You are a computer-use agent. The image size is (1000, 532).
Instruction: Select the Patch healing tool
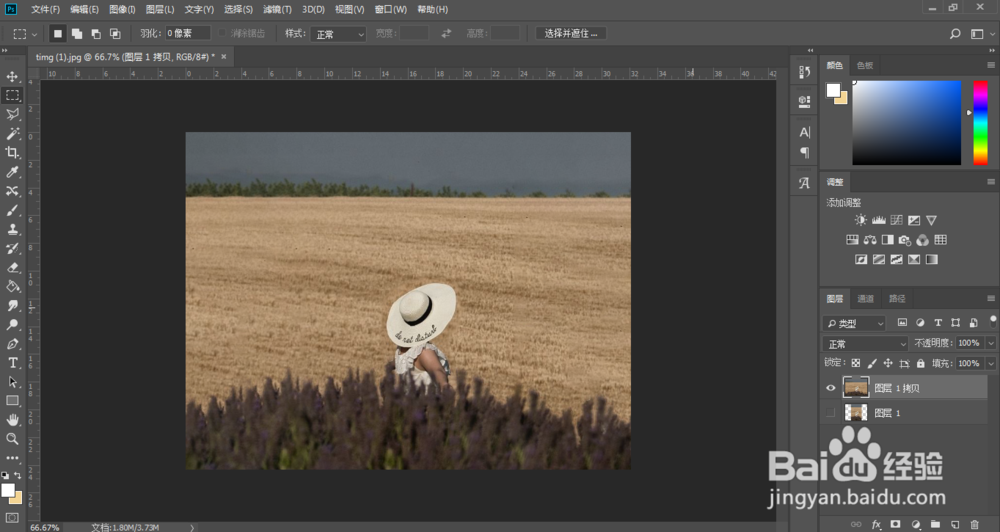pyautogui.click(x=12, y=191)
